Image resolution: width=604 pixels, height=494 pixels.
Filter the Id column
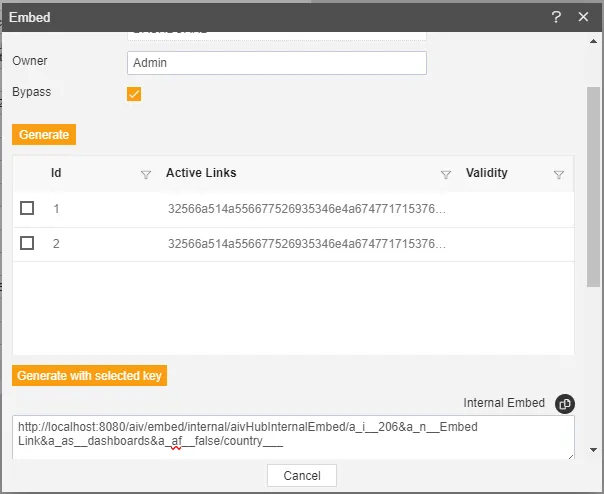tap(146, 175)
